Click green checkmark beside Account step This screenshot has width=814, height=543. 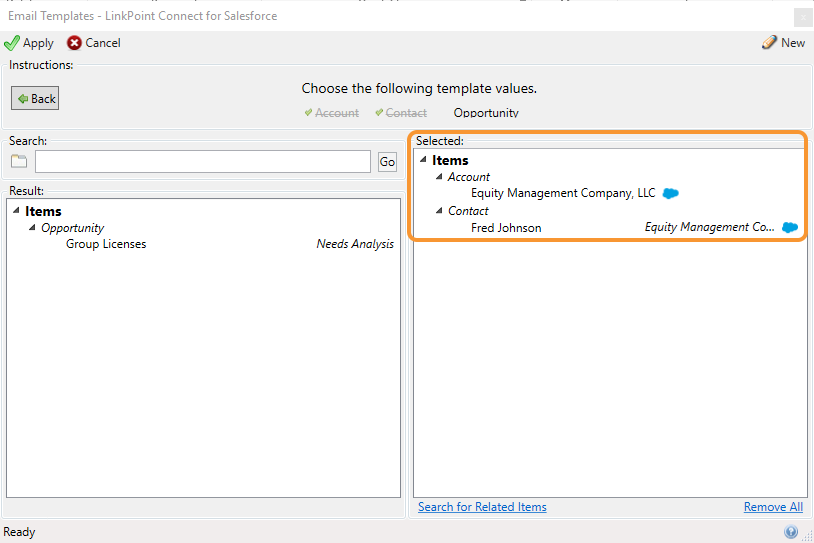308,112
